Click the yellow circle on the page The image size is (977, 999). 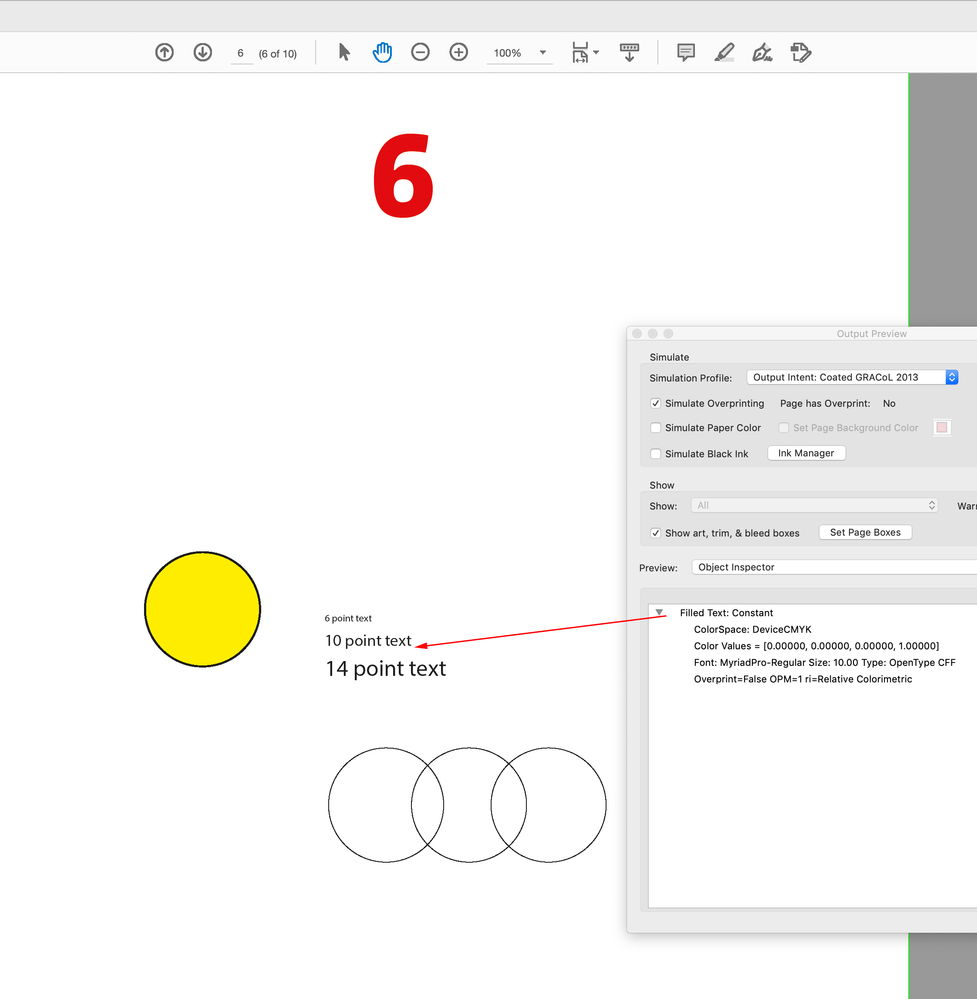coord(203,609)
